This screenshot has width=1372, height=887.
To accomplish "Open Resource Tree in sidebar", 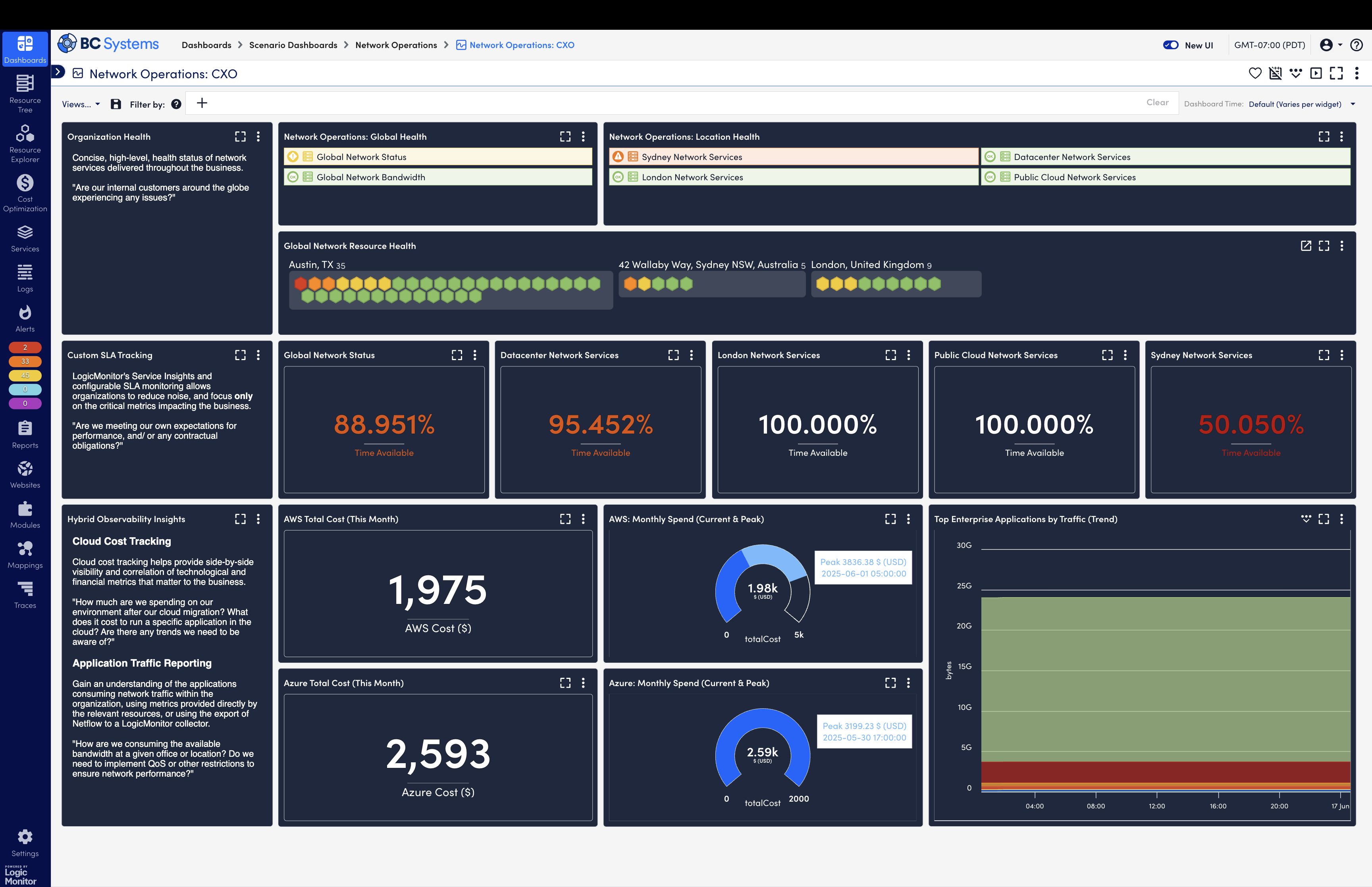I will point(25,94).
